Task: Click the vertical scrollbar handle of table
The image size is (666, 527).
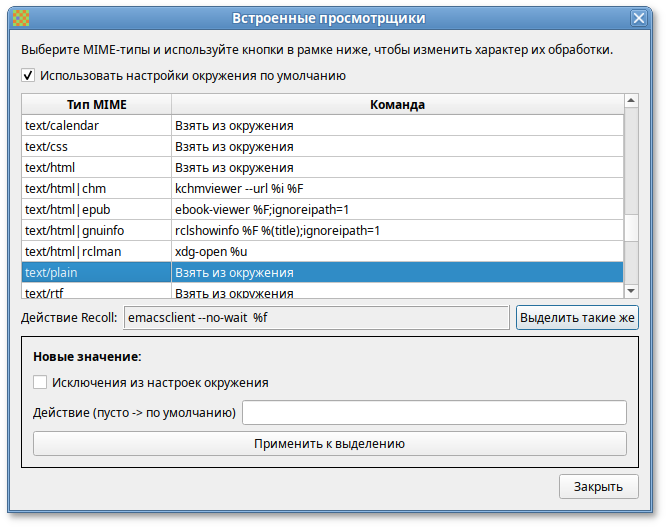Action: coord(631,160)
